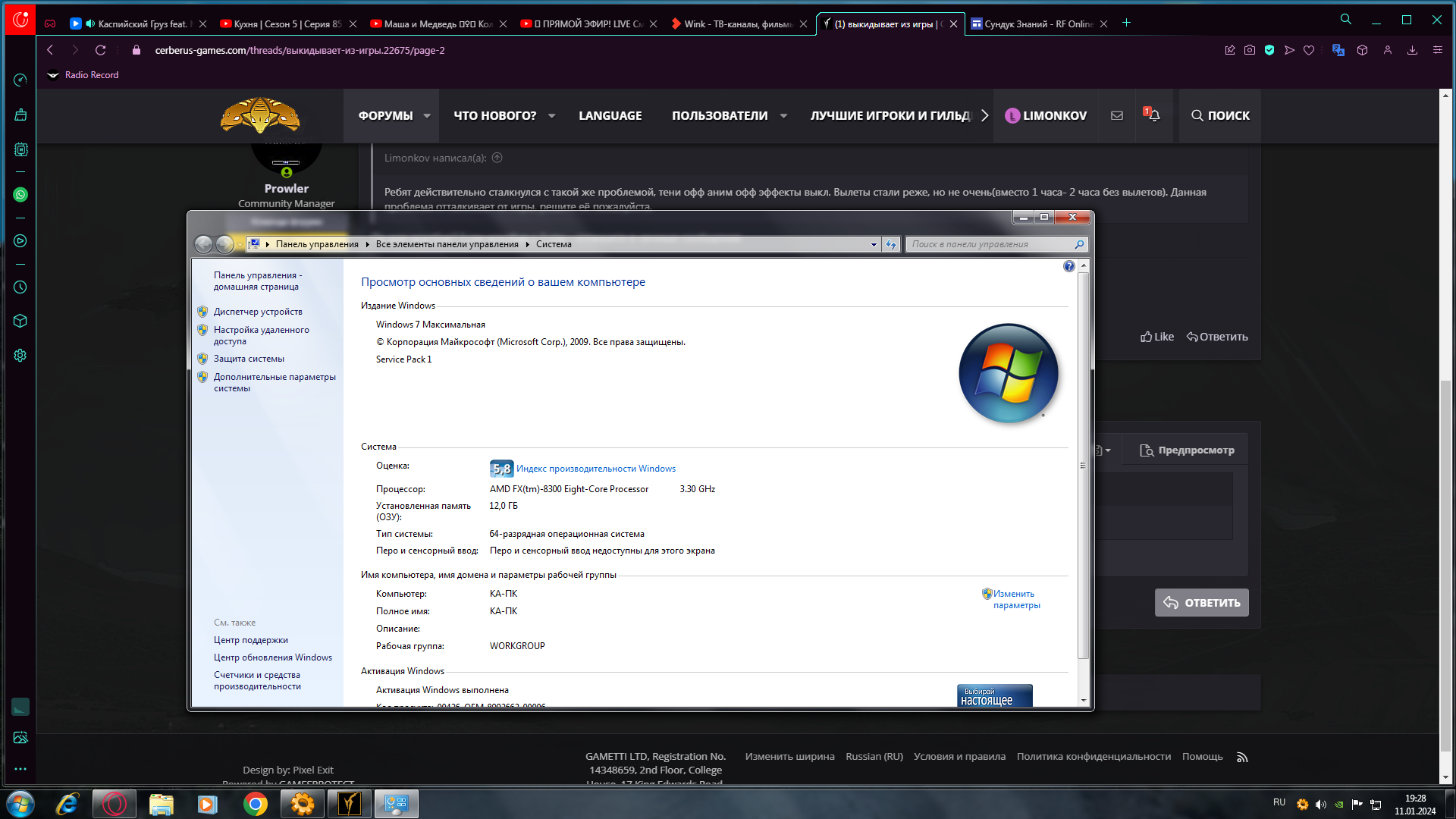Click the Control Panel back arrow

pyautogui.click(x=203, y=244)
